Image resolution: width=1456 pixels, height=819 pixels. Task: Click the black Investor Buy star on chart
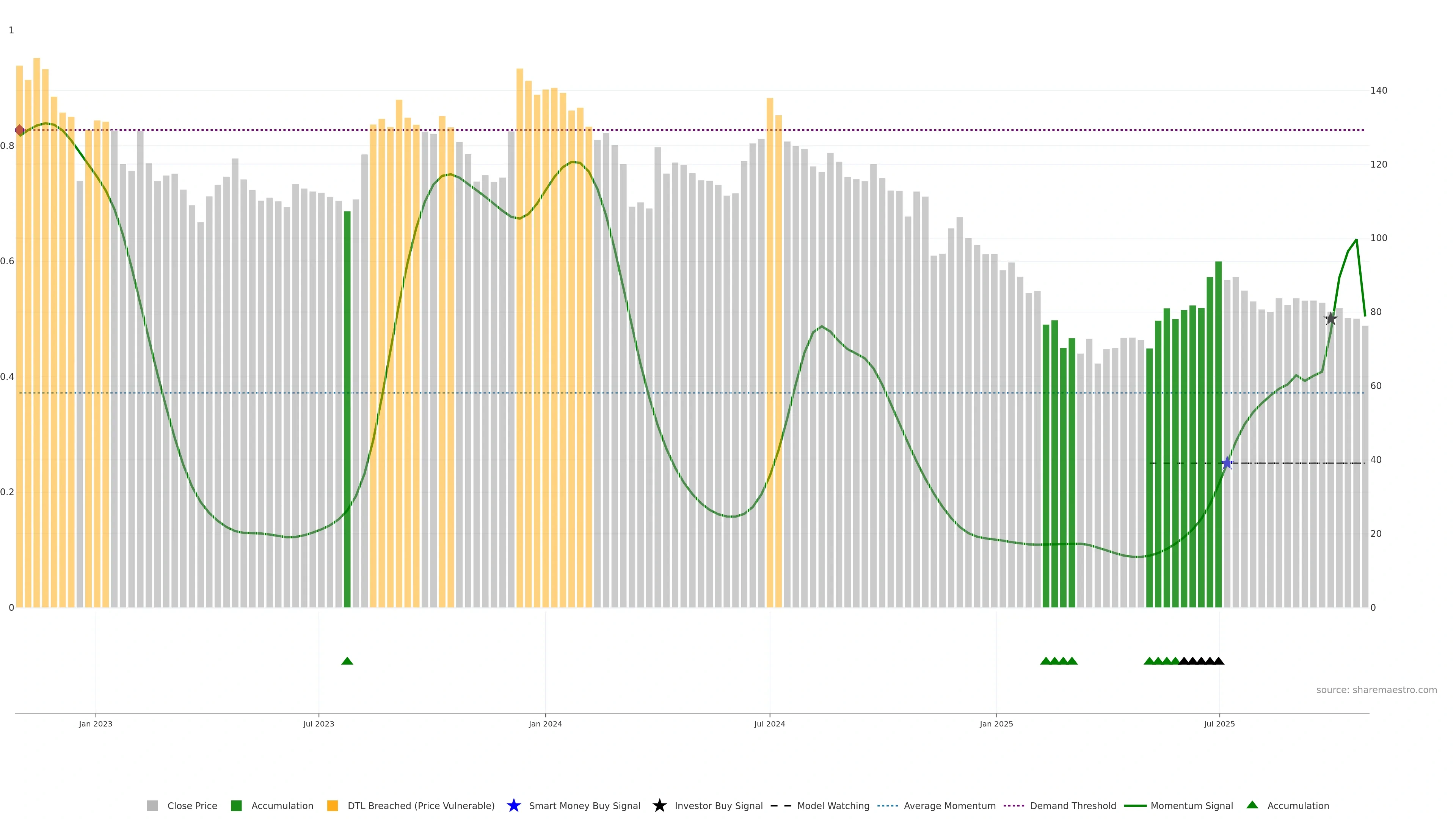pyautogui.click(x=1330, y=319)
